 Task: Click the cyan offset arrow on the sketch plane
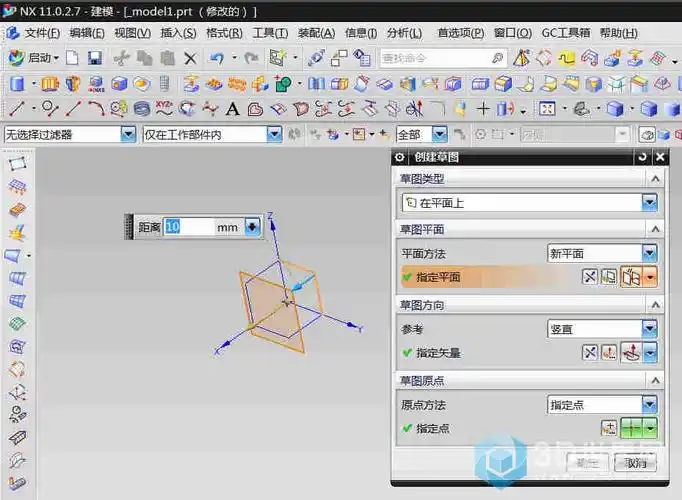tap(302, 282)
